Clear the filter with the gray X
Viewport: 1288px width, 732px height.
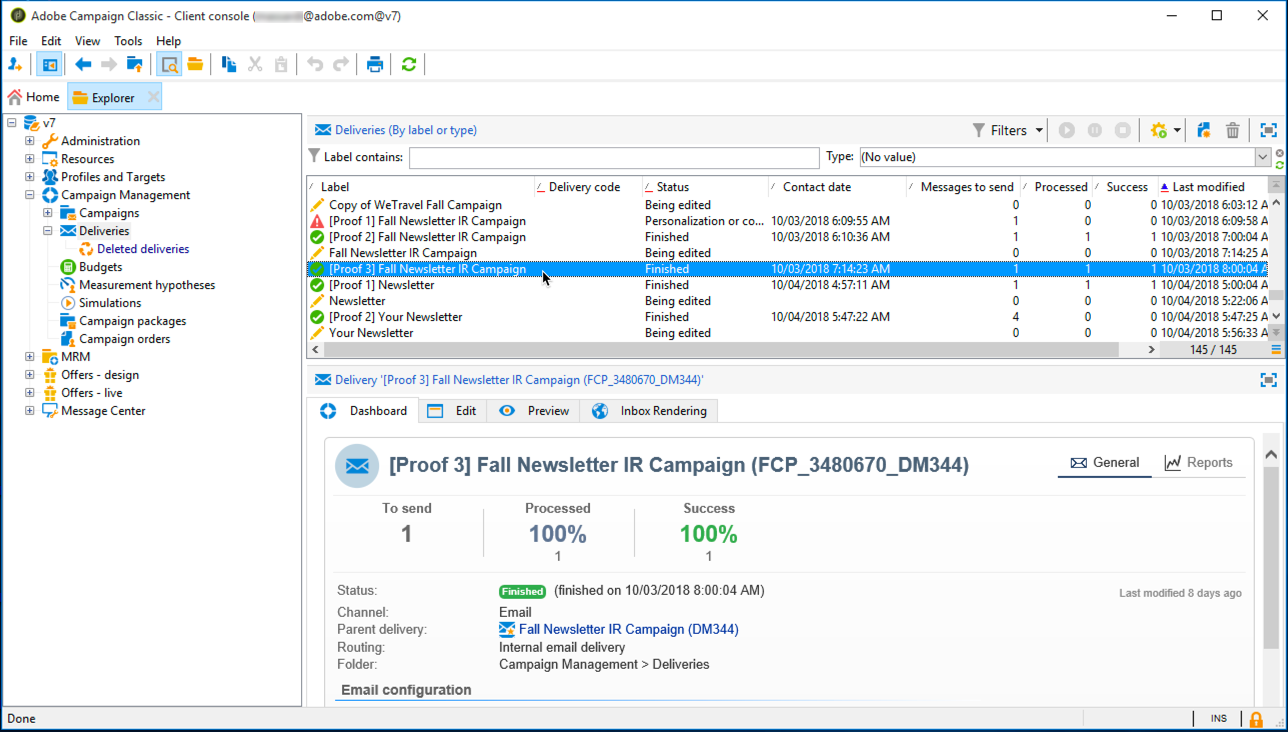[1280, 152]
